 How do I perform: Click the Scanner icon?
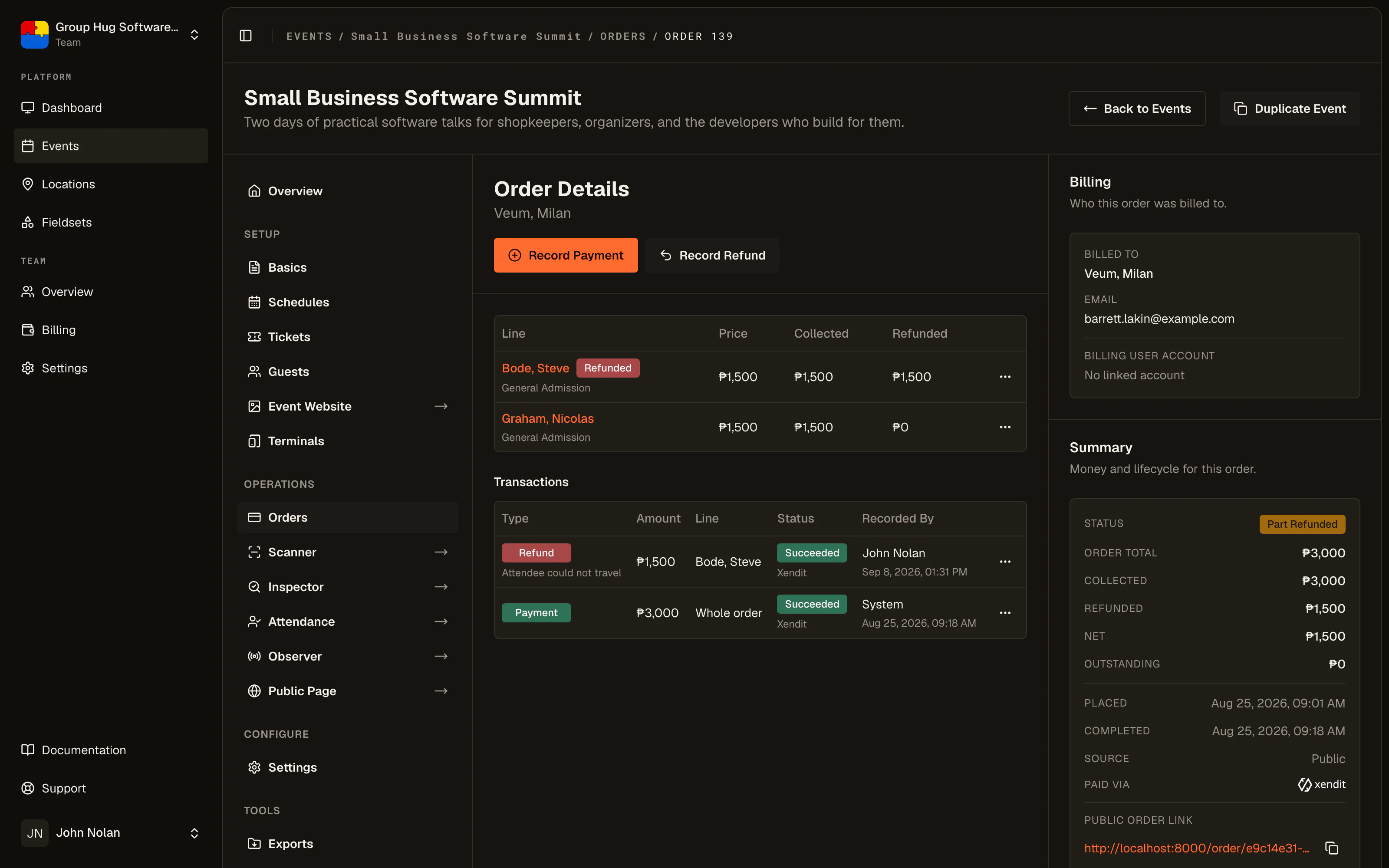254,552
